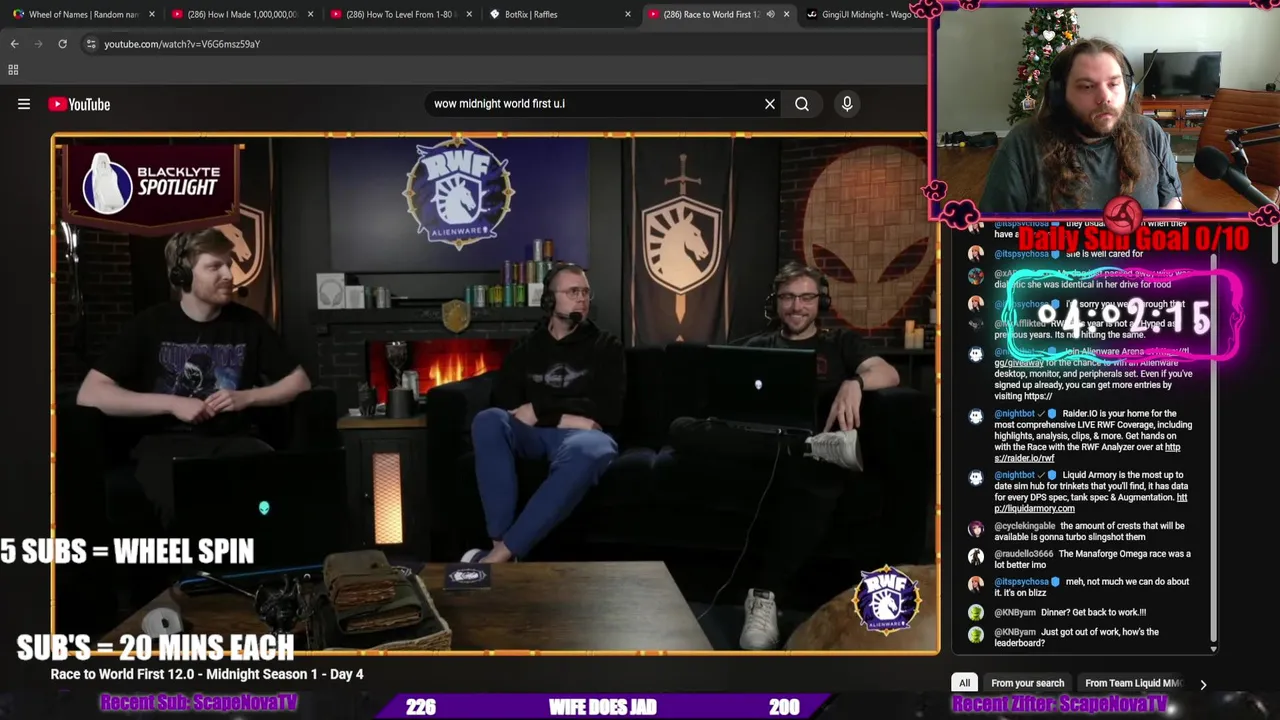Screen dimensions: 1280x720
Task: Show more filter chips with arrow
Action: (1203, 684)
